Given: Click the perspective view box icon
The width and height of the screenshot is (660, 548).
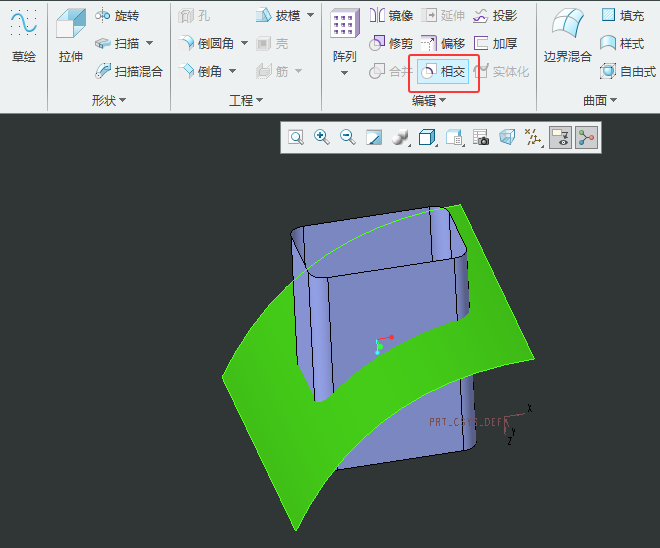Looking at the screenshot, I should (x=507, y=138).
